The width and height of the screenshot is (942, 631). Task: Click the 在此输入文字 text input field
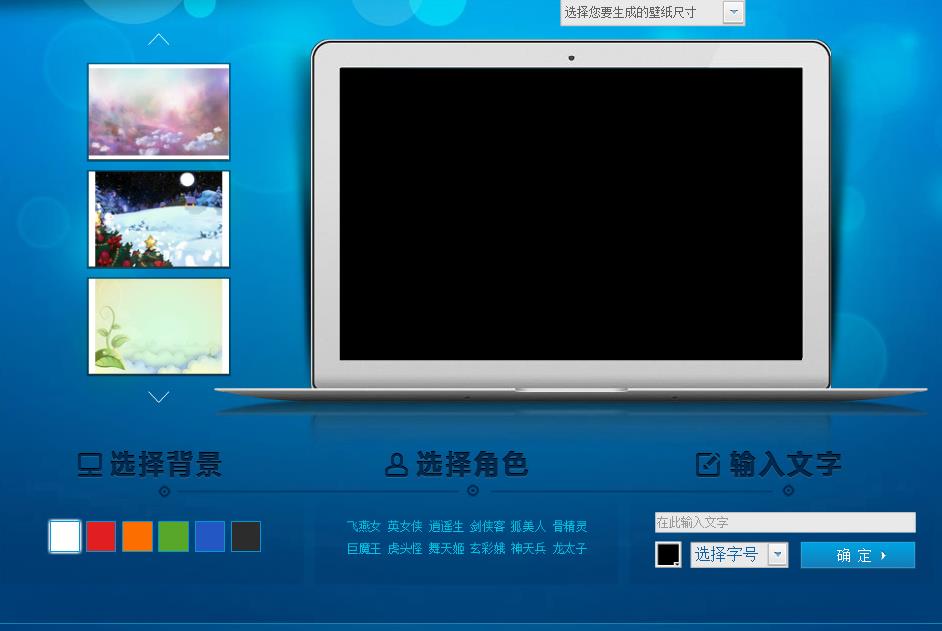pyautogui.click(x=785, y=522)
